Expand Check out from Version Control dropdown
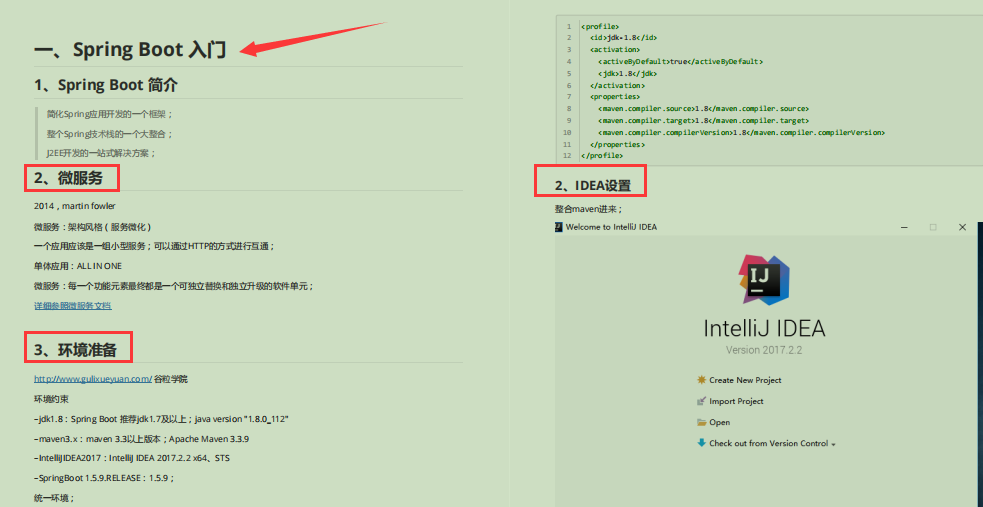Viewport: 983px width, 507px height. click(772, 443)
